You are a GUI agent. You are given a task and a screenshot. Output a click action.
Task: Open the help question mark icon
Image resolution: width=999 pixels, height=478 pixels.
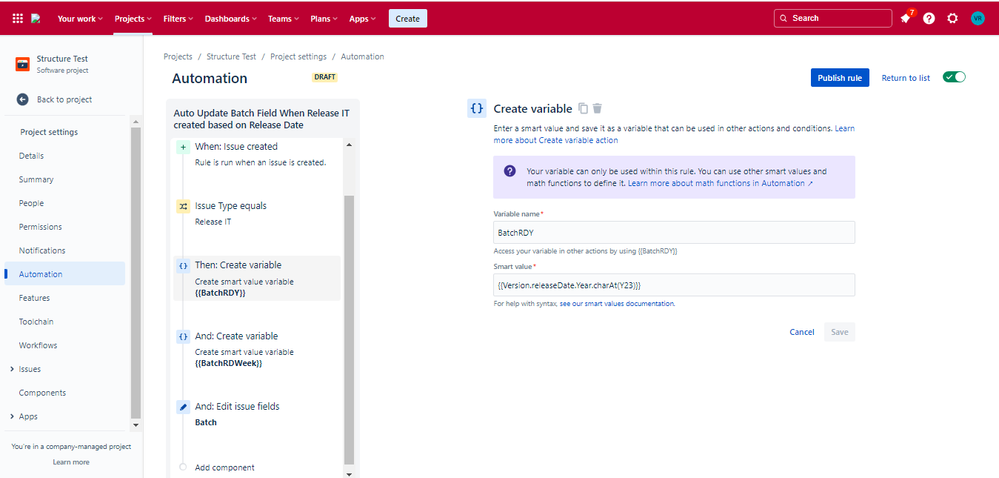pyautogui.click(x=929, y=18)
